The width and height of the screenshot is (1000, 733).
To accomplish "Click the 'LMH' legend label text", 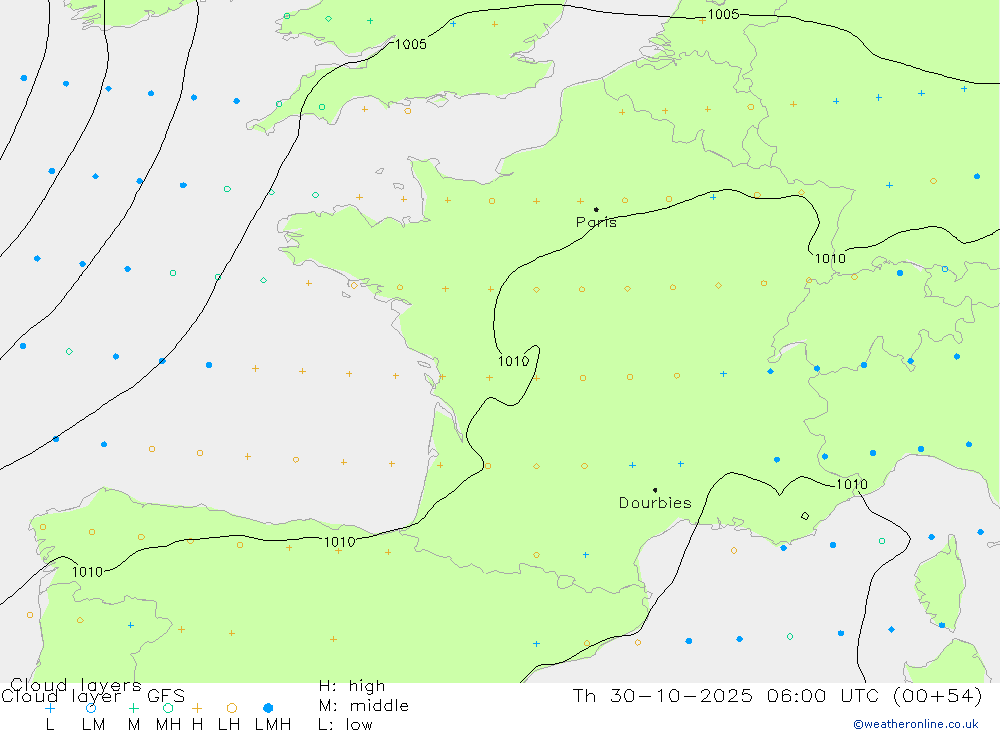I will (273, 725).
